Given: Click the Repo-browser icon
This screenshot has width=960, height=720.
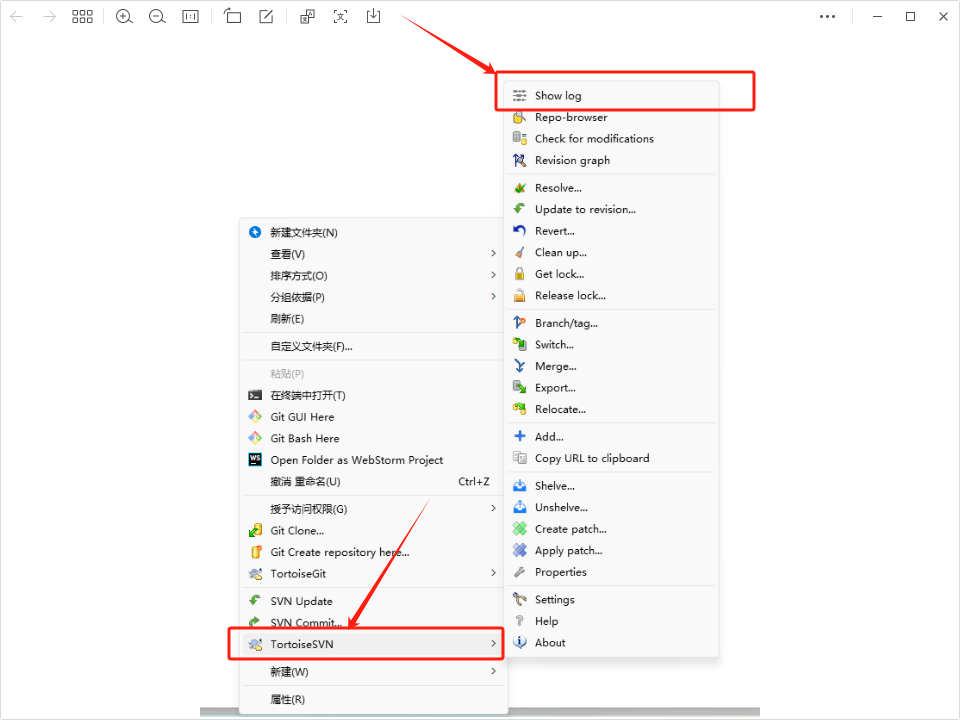Looking at the screenshot, I should click(x=519, y=117).
